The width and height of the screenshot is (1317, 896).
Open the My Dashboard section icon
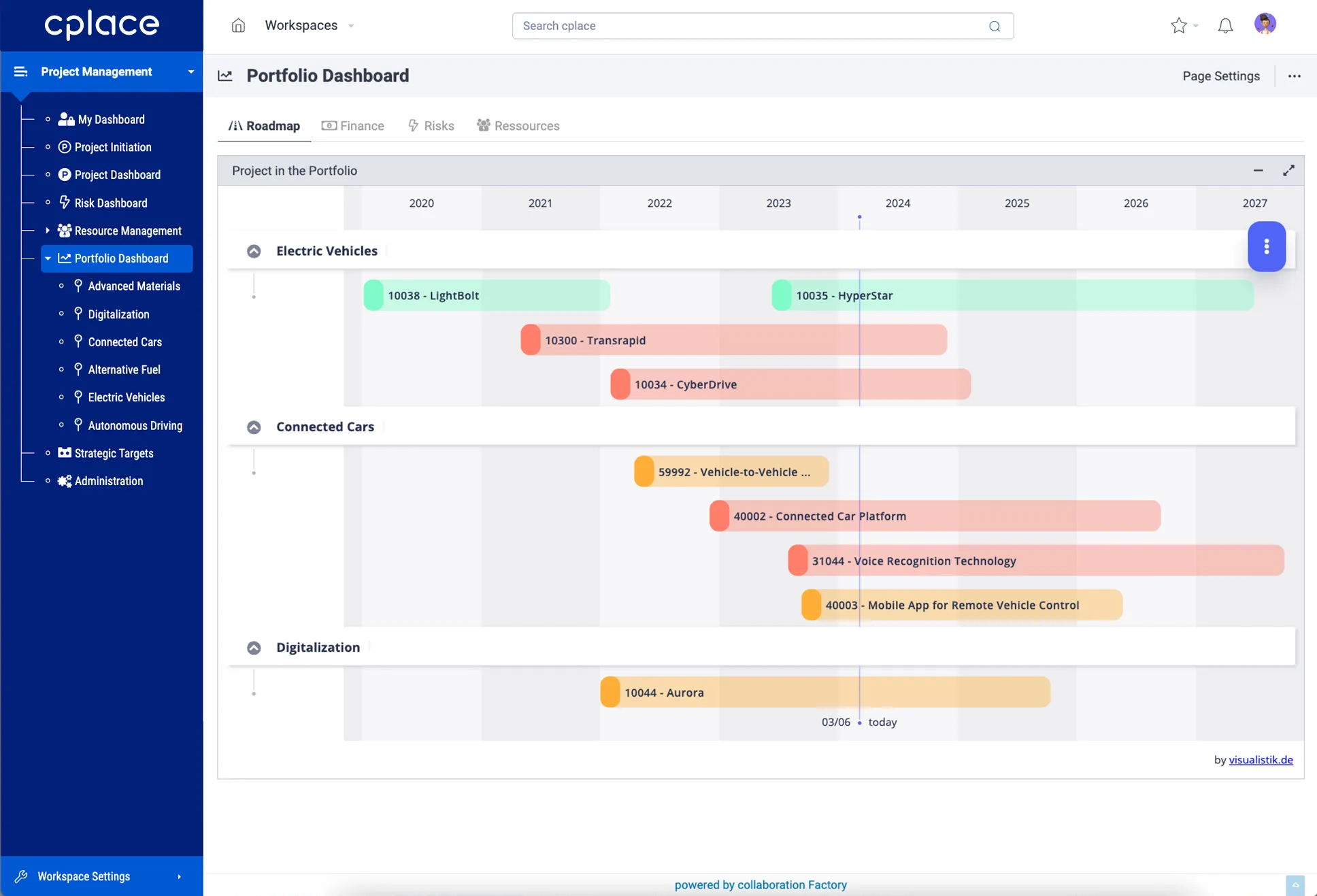(x=67, y=119)
